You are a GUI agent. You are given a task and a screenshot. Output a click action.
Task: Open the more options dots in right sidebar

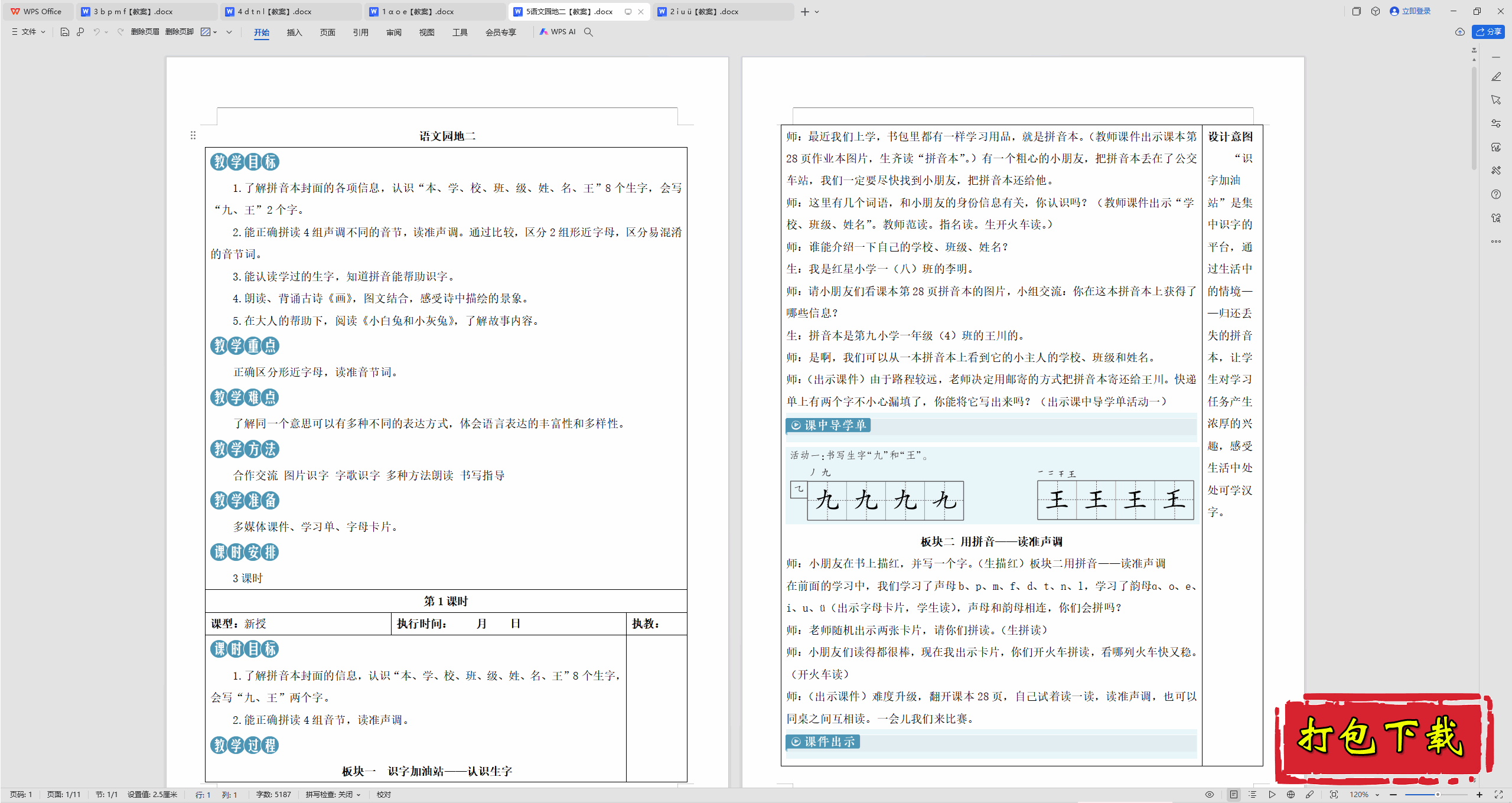1495,241
